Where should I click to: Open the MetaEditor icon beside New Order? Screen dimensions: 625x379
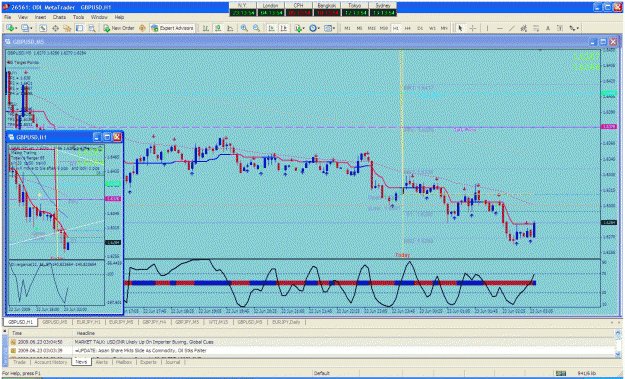coord(142,28)
